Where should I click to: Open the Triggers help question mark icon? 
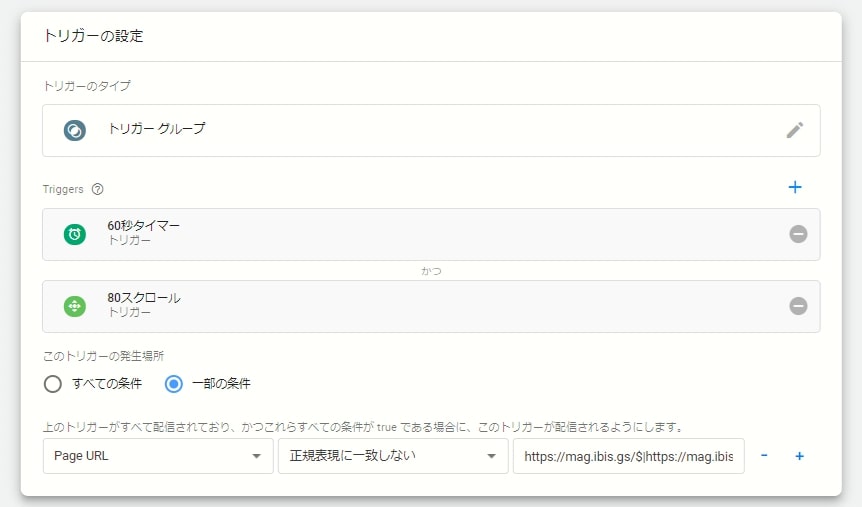pyautogui.click(x=97, y=189)
